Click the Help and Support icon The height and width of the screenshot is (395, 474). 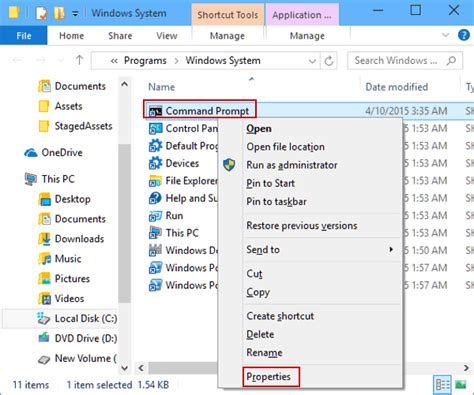(x=155, y=198)
